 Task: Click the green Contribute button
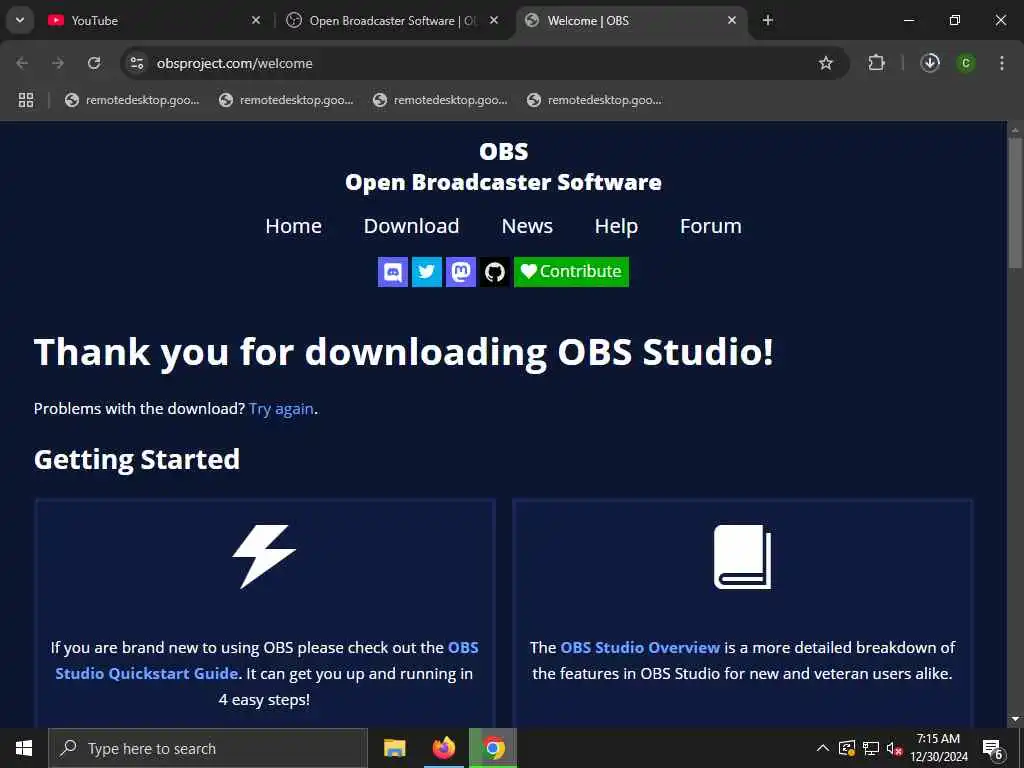coord(571,272)
